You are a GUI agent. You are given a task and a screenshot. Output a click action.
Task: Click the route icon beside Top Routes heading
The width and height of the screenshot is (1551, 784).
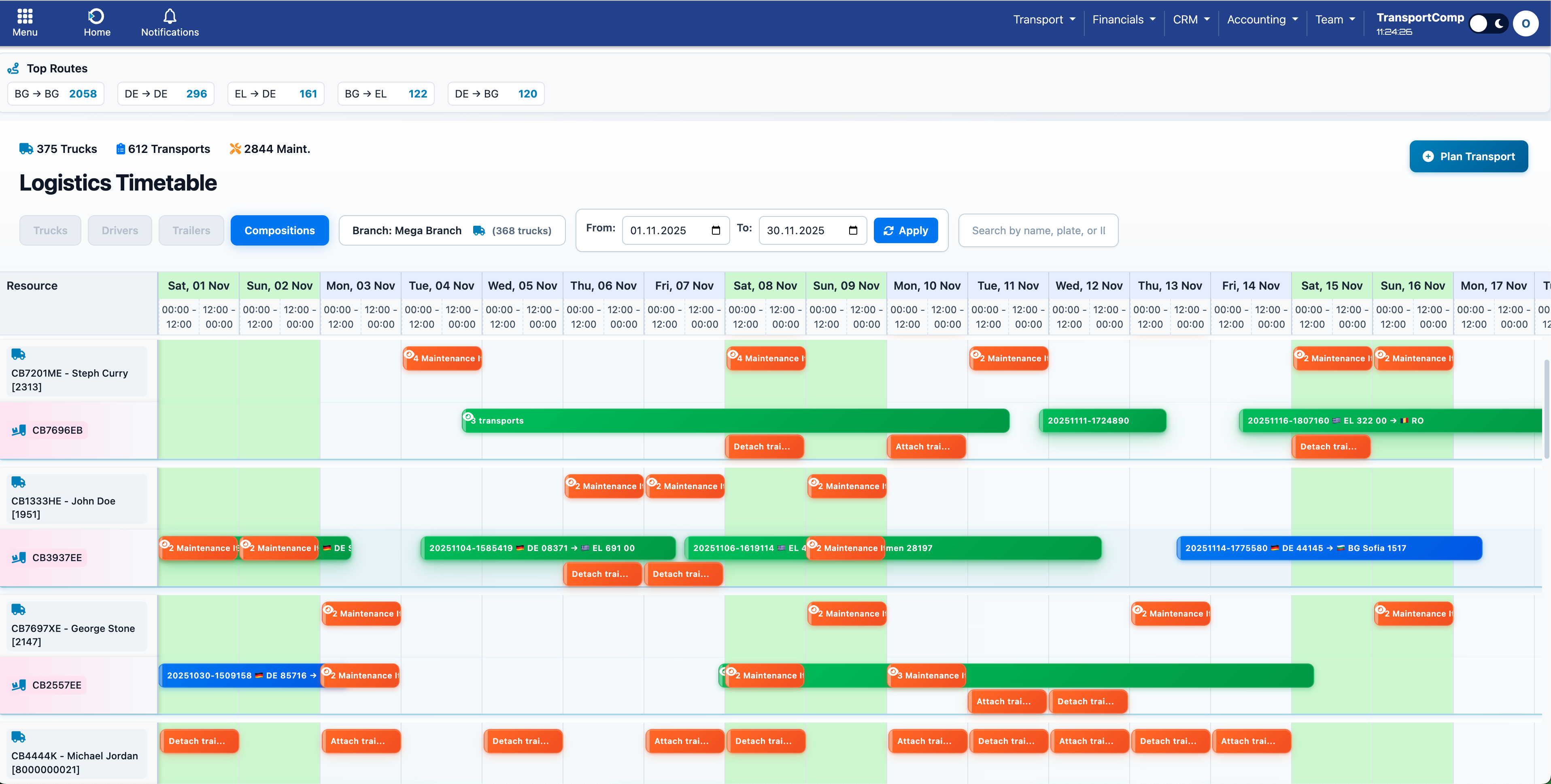13,68
